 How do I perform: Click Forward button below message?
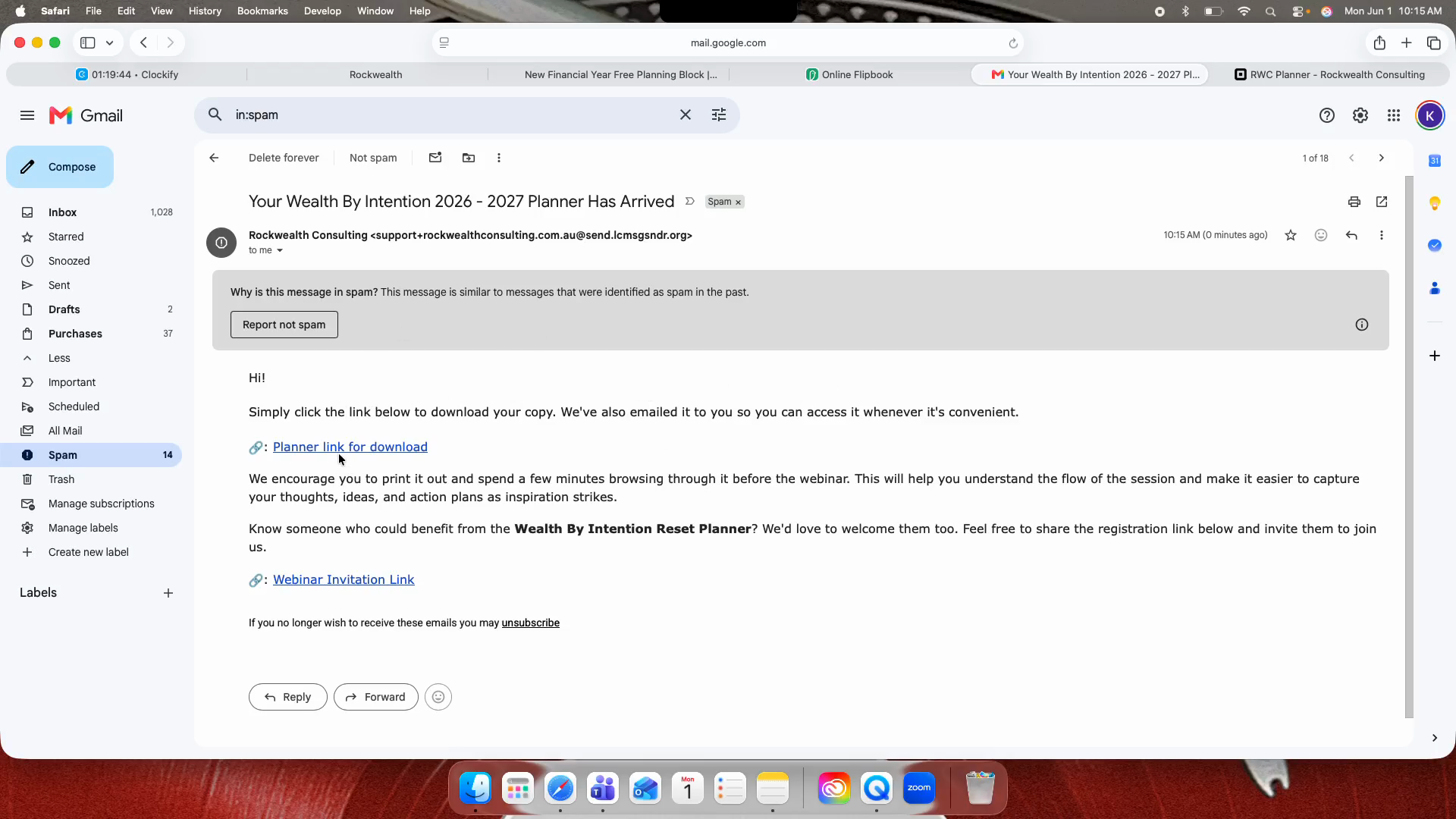pyautogui.click(x=376, y=697)
